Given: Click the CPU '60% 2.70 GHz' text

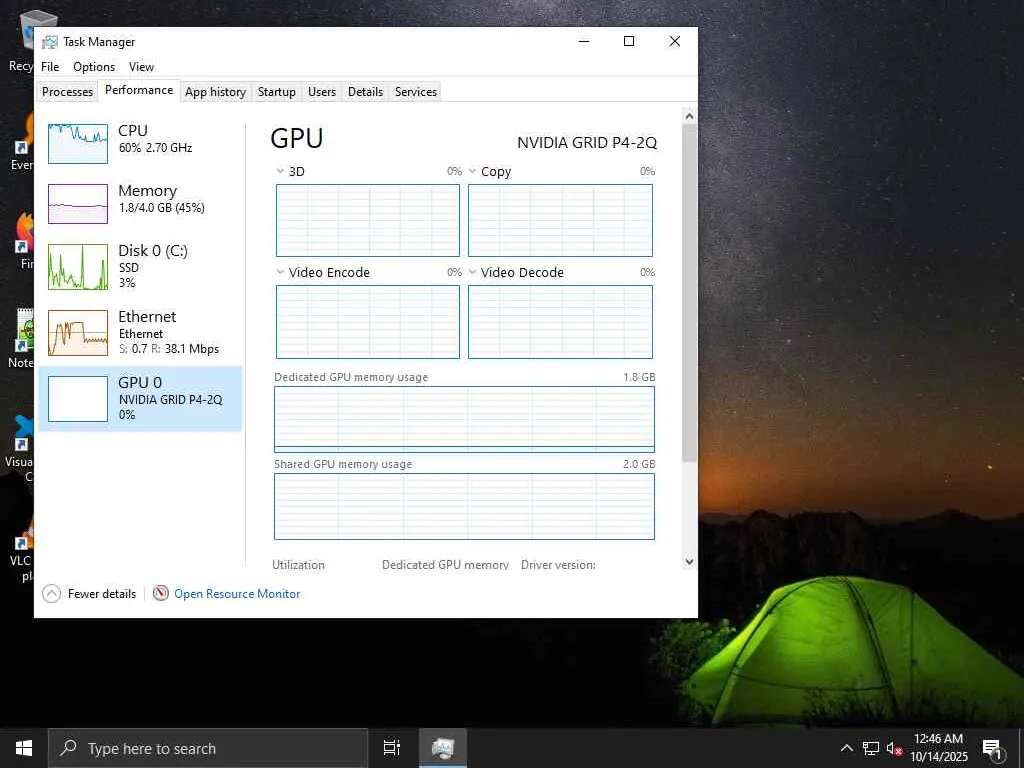Looking at the screenshot, I should coord(155,148).
